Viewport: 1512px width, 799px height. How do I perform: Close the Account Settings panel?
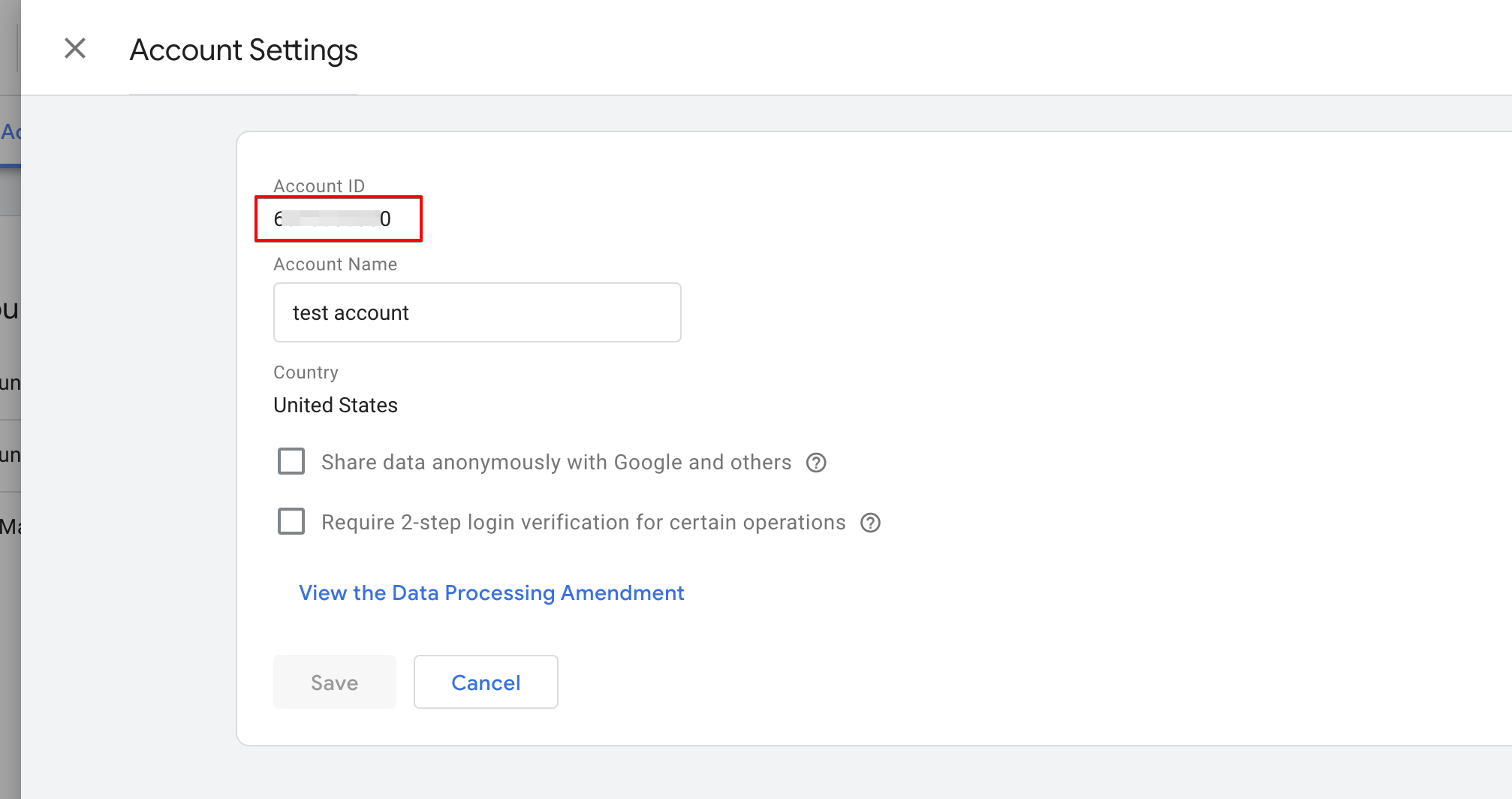tap(75, 49)
